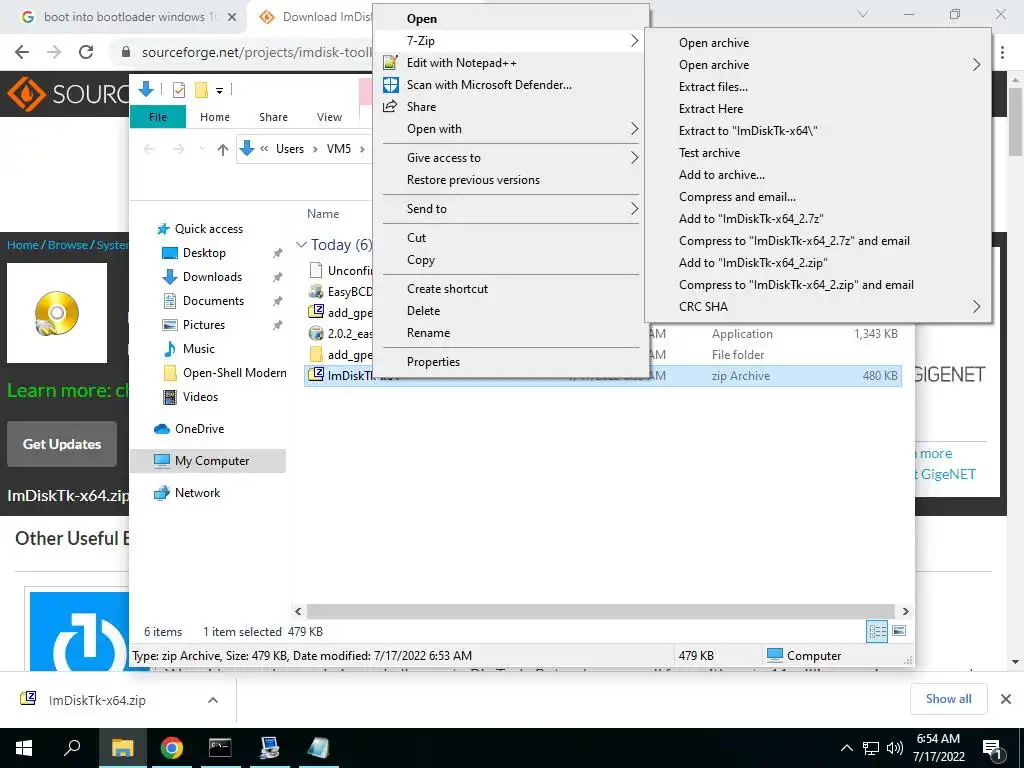Click the Downloads arrow icon in sidebar

pos(169,277)
